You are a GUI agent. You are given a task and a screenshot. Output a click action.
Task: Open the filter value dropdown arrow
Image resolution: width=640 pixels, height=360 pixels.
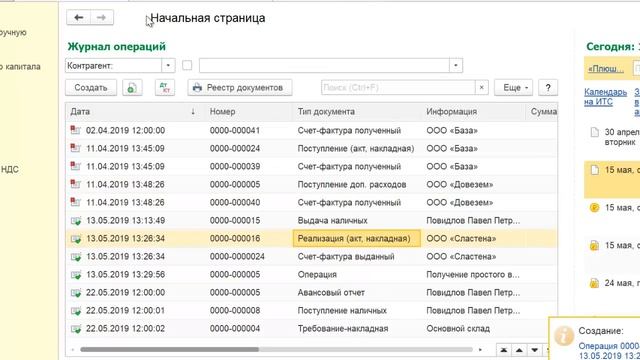456,66
